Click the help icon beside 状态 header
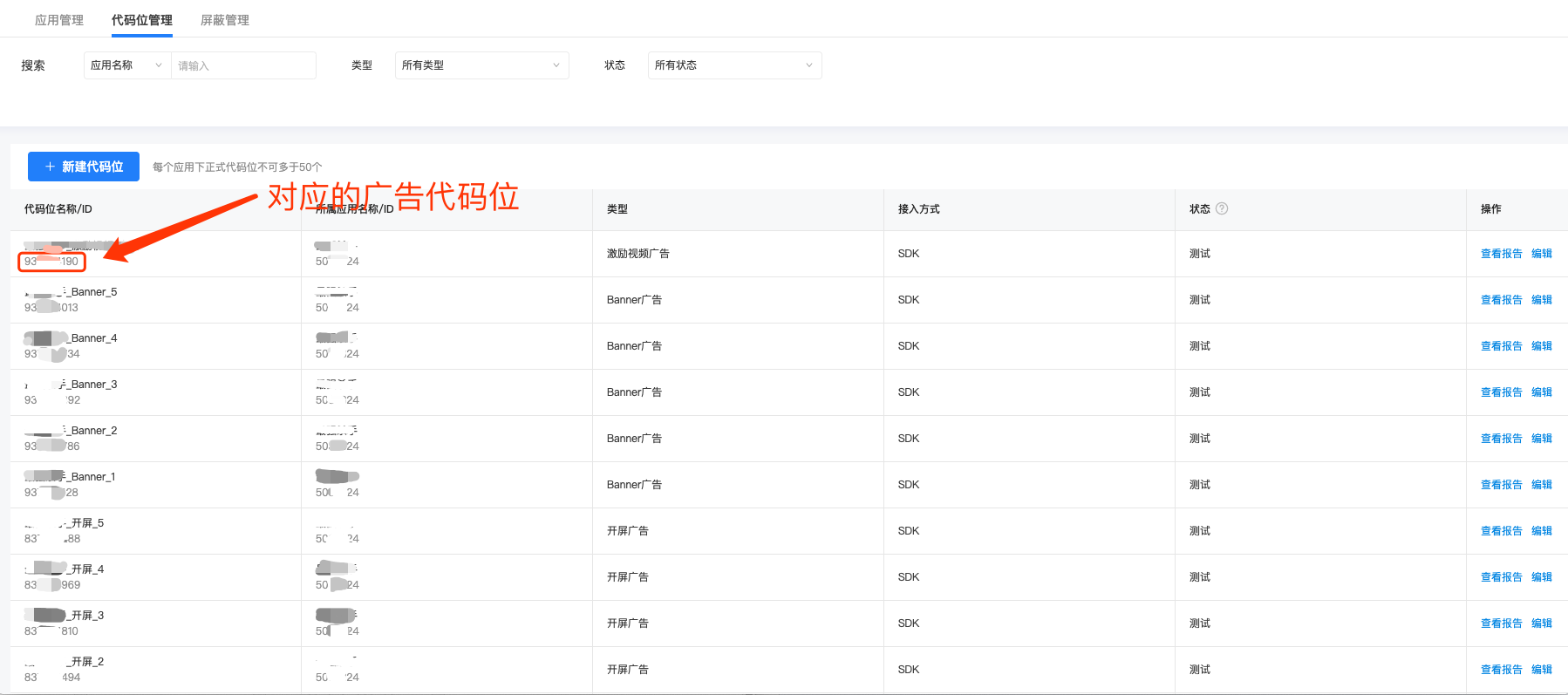1568x695 pixels. click(x=1222, y=208)
